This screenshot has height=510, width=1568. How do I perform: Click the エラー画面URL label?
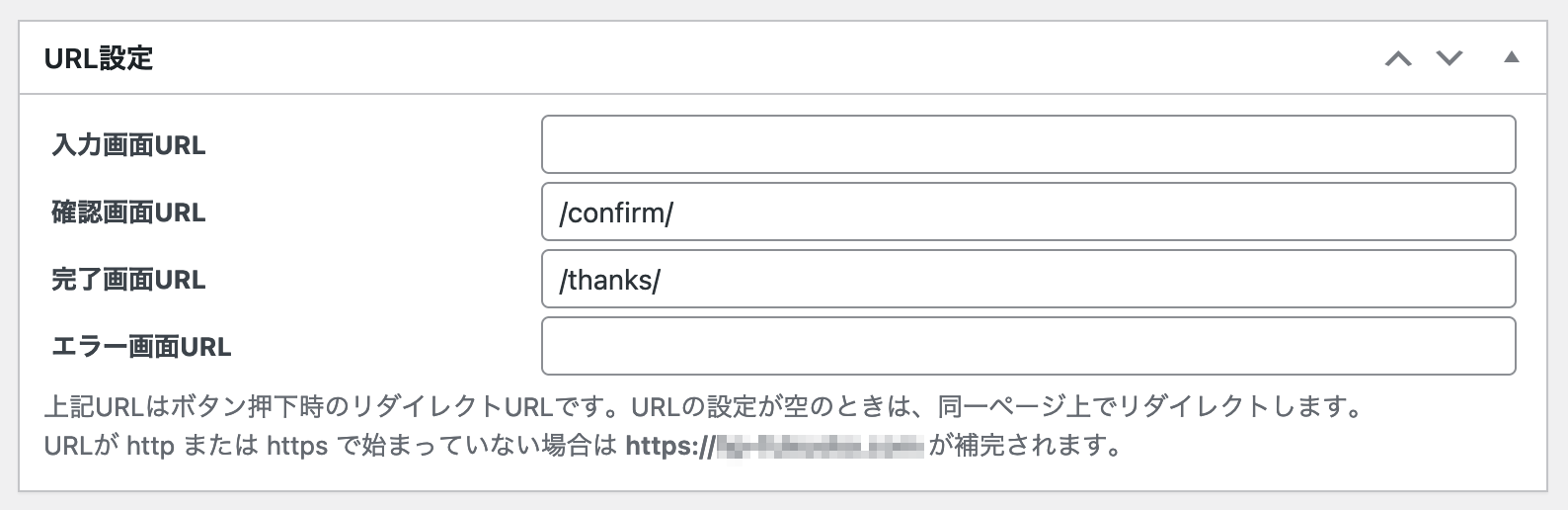click(140, 347)
